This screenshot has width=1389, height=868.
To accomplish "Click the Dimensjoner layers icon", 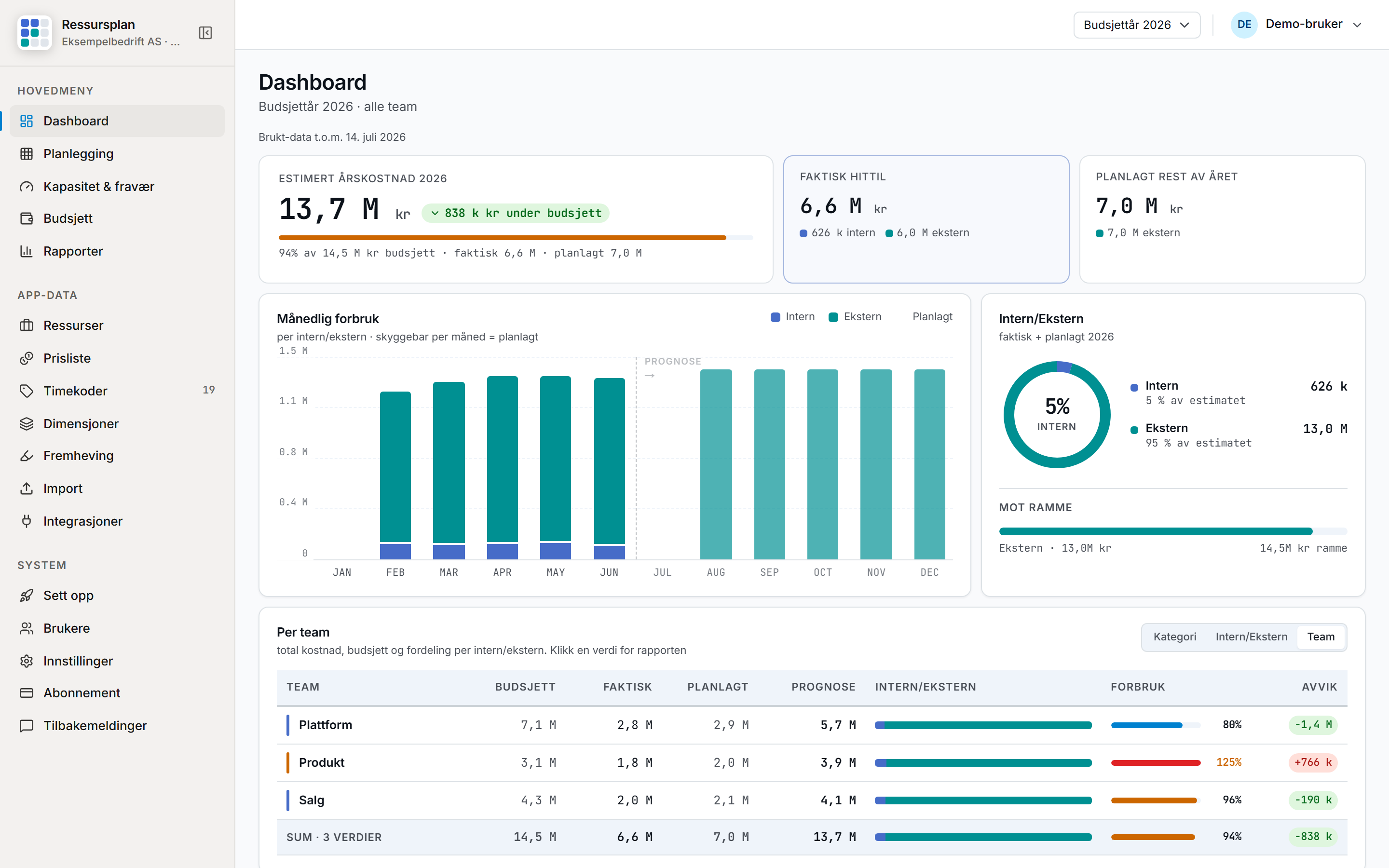I will click(27, 424).
